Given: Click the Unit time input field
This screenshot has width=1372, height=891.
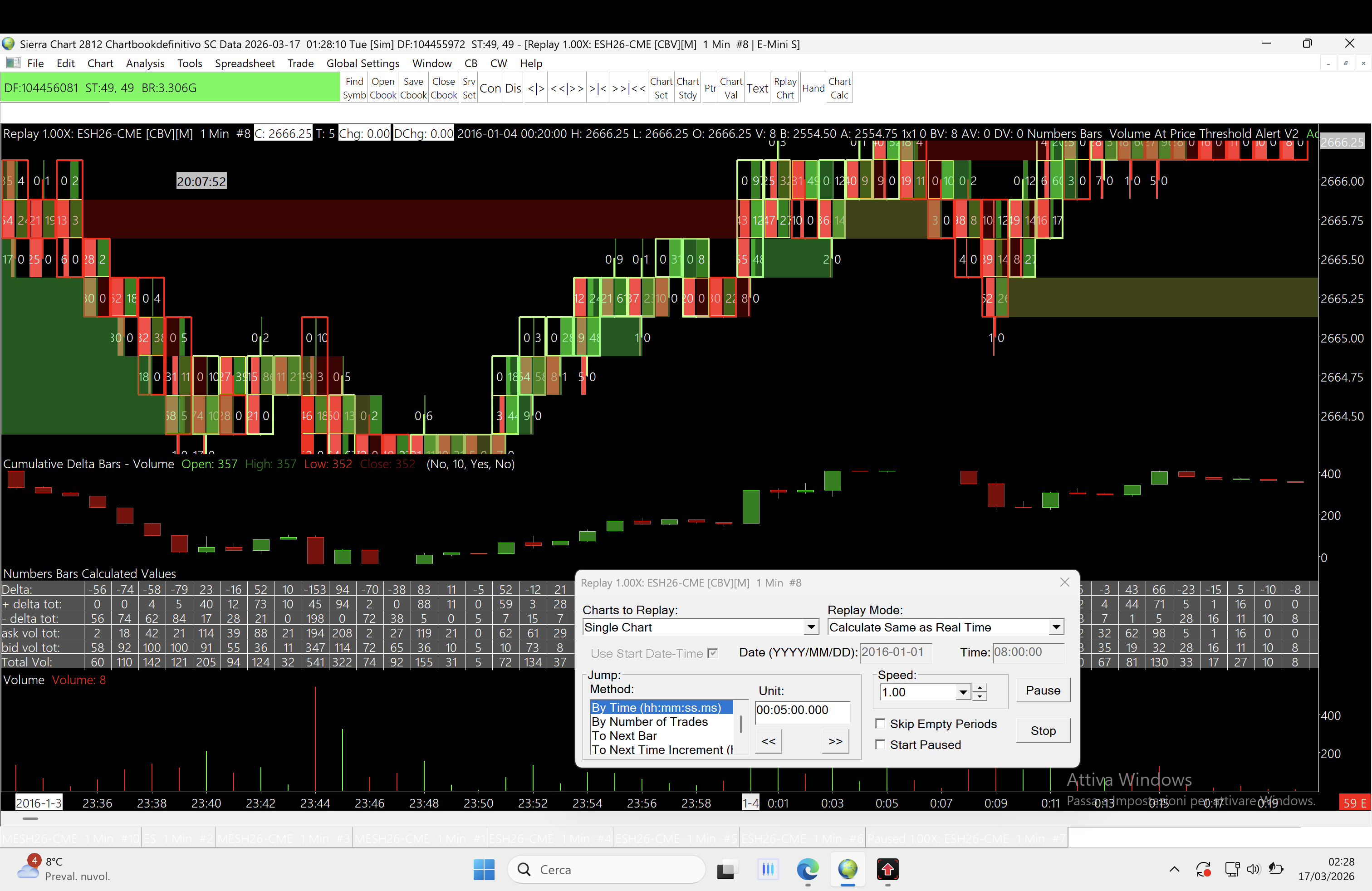Looking at the screenshot, I should point(801,710).
